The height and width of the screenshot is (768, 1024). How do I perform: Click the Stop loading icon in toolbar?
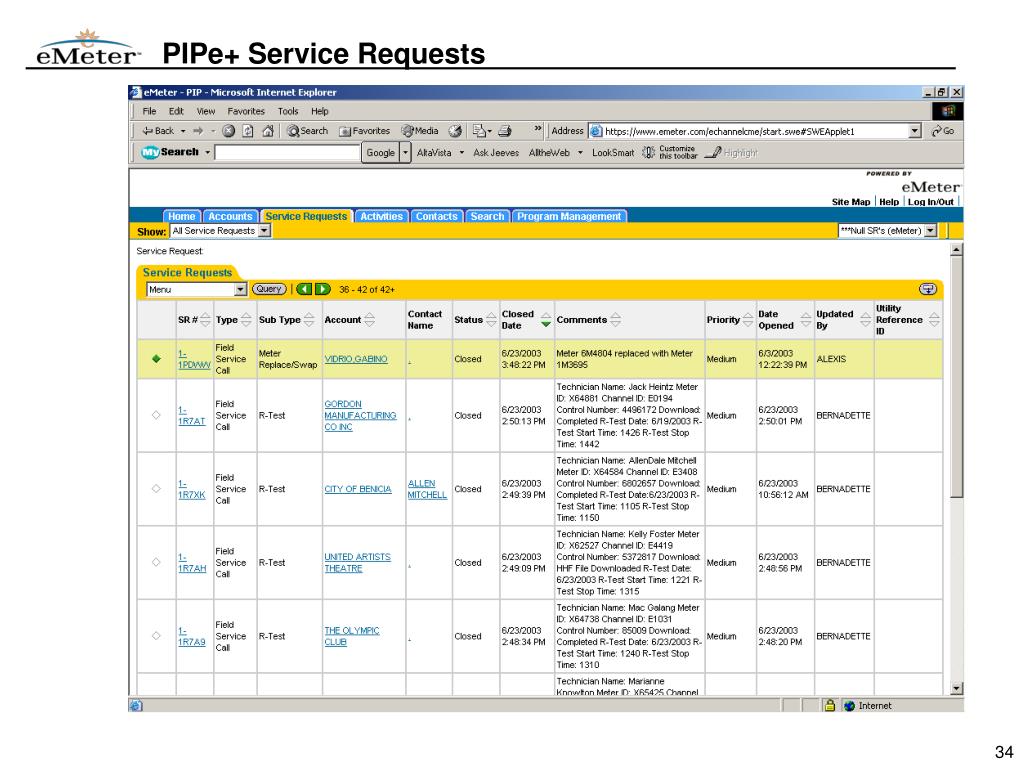(x=229, y=131)
